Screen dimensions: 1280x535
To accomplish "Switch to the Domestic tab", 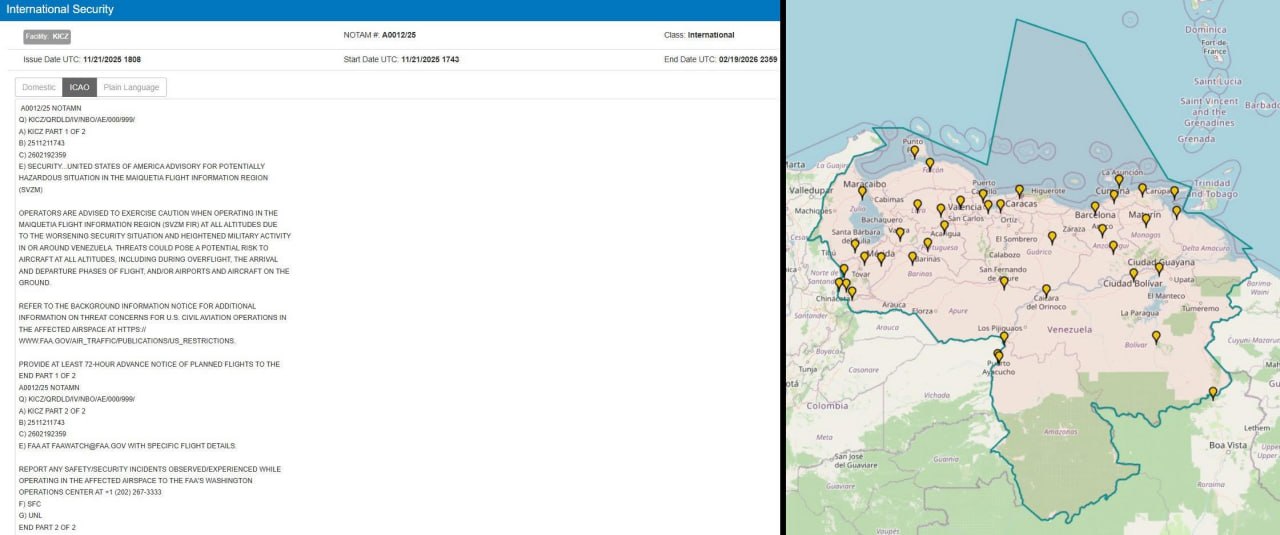I will (39, 87).
